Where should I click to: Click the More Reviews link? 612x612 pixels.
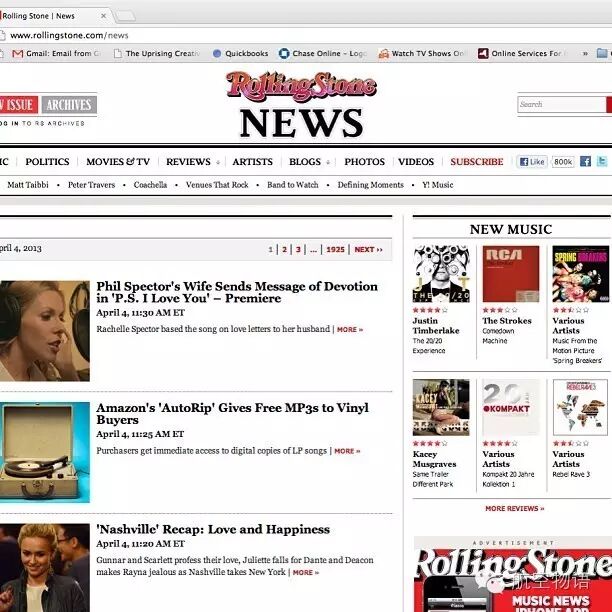[x=514, y=509]
